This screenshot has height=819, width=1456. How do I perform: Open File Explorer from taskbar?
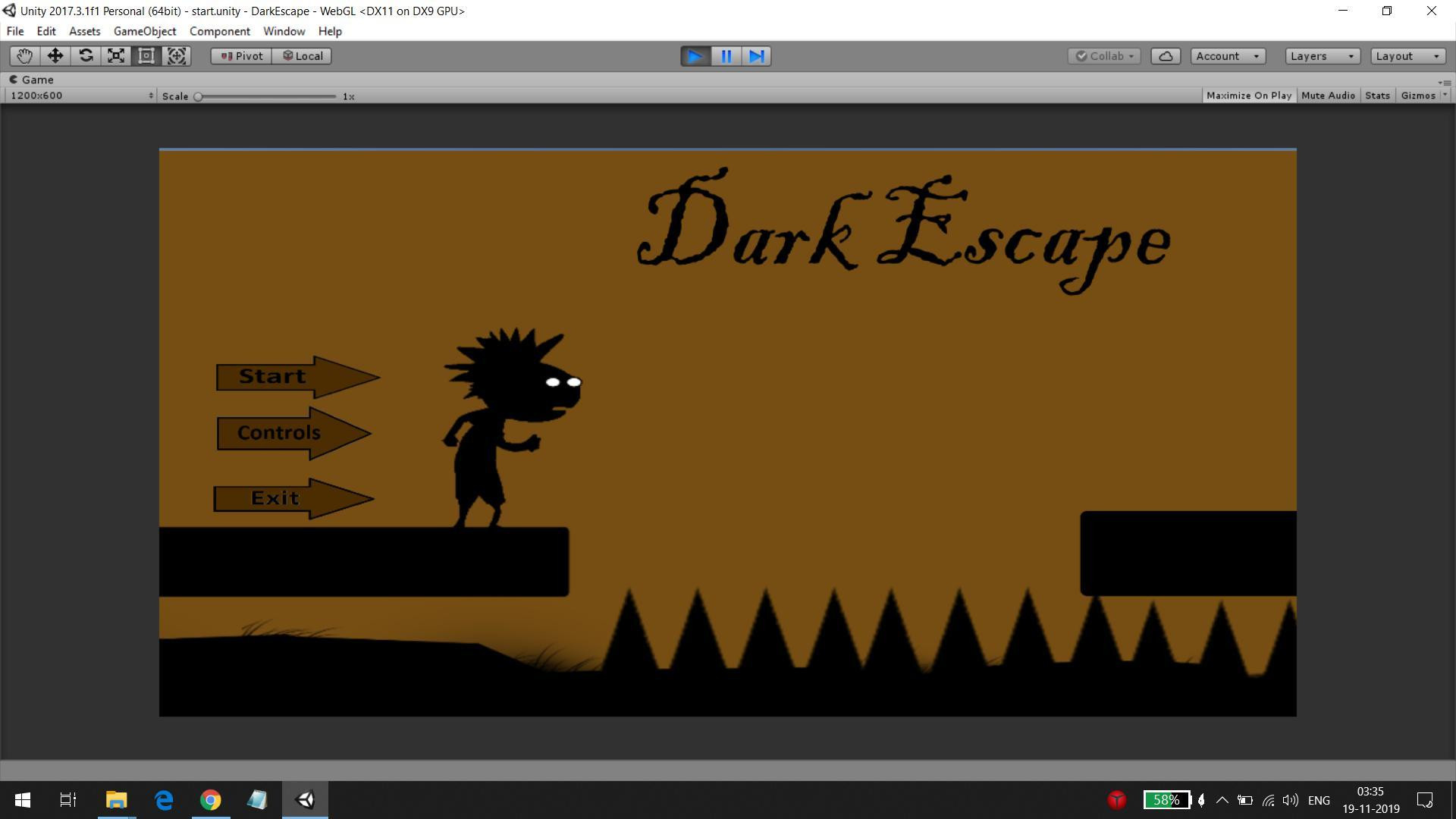pos(116,800)
